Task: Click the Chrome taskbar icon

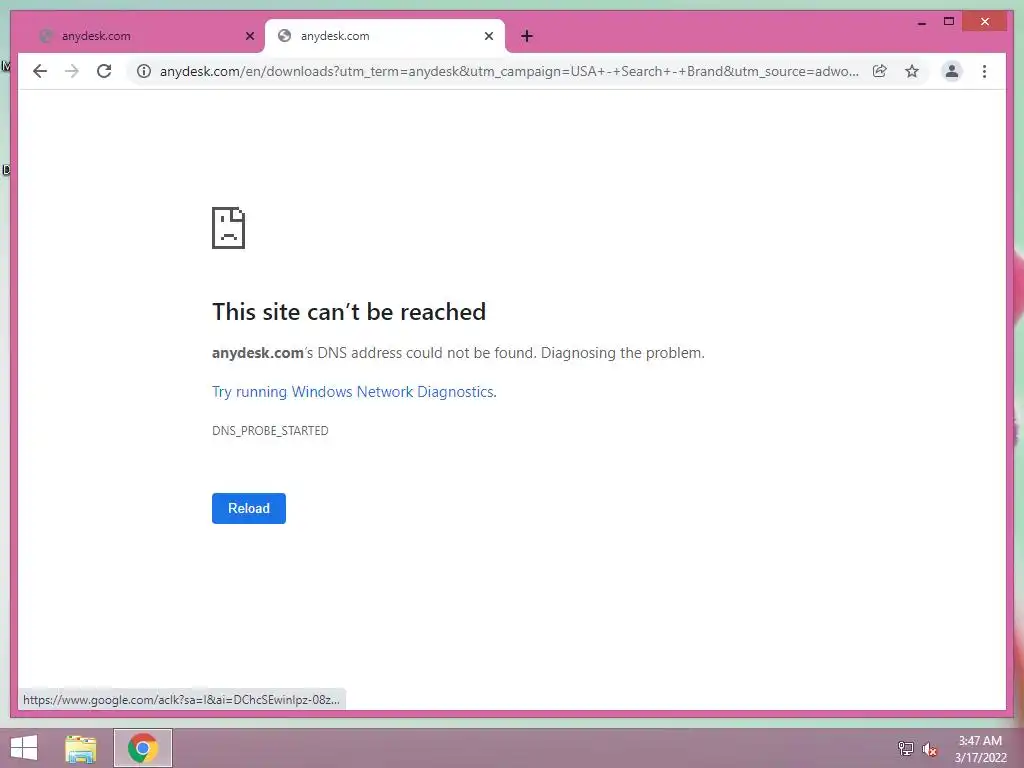Action: point(143,748)
